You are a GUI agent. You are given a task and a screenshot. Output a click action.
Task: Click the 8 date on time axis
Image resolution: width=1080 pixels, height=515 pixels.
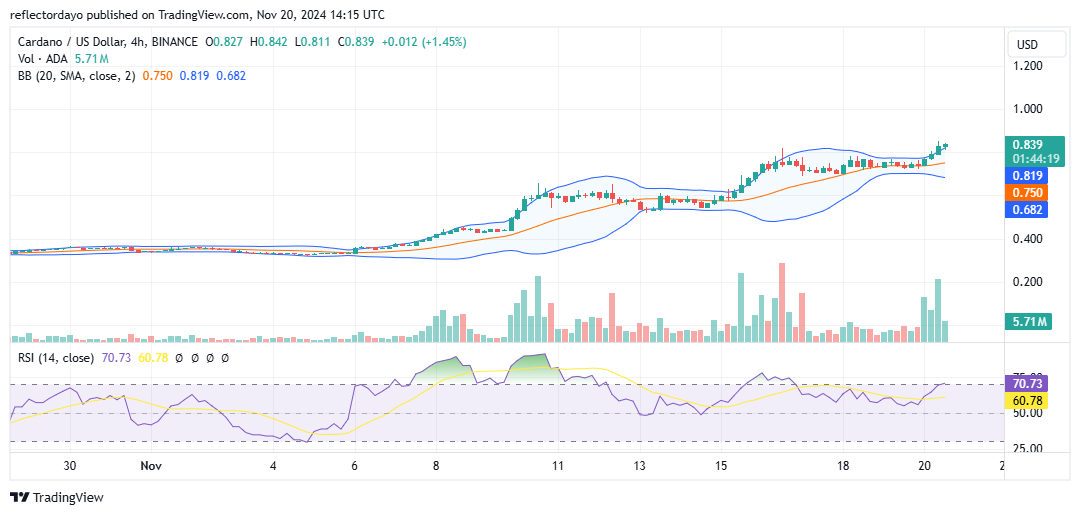(x=436, y=466)
